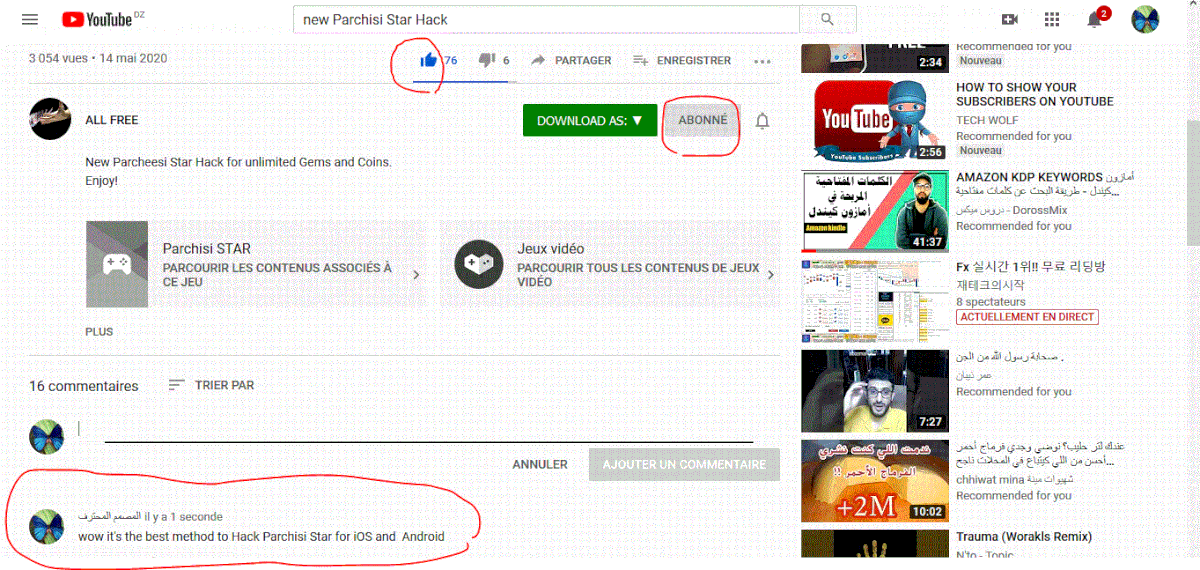Open the account avatar menu
Image resolution: width=1200 pixels, height=570 pixels.
tap(1145, 19)
